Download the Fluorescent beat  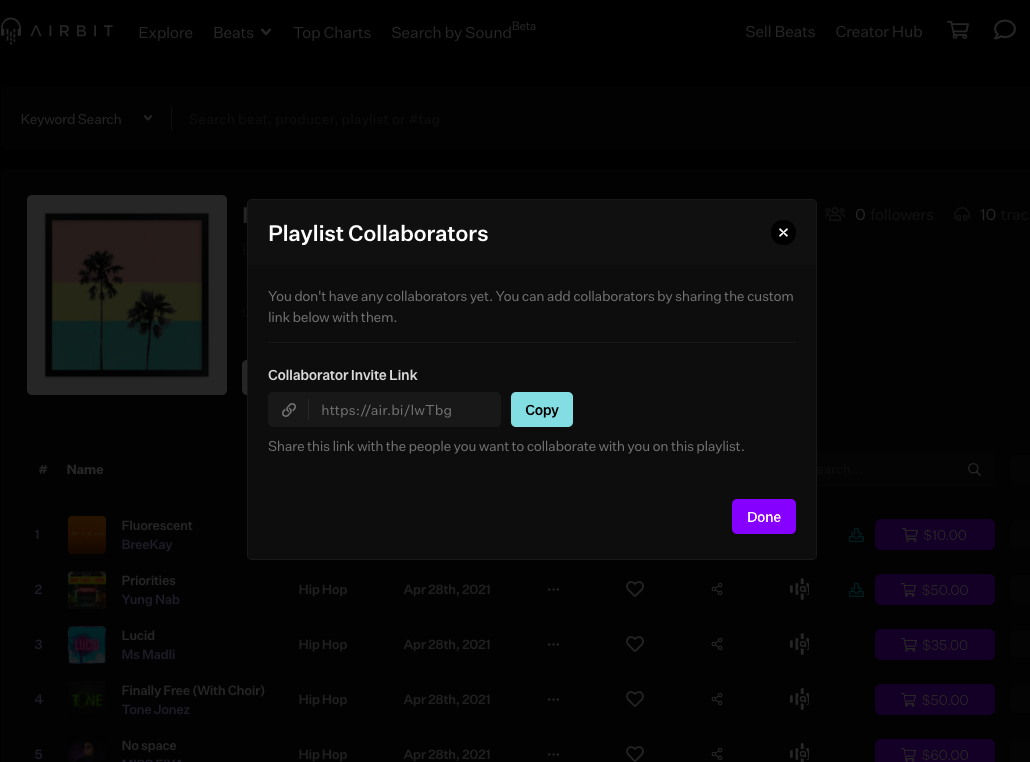point(856,535)
